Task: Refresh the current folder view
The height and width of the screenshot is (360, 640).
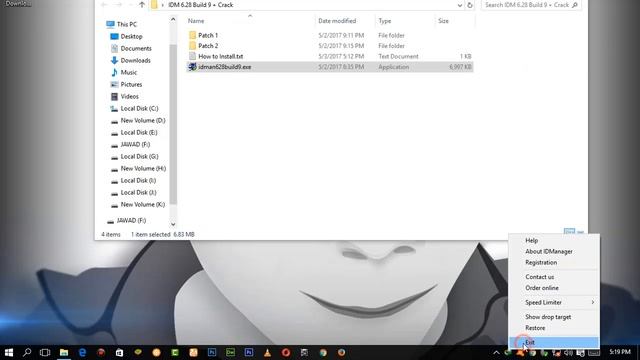Action: pyautogui.click(x=470, y=5)
